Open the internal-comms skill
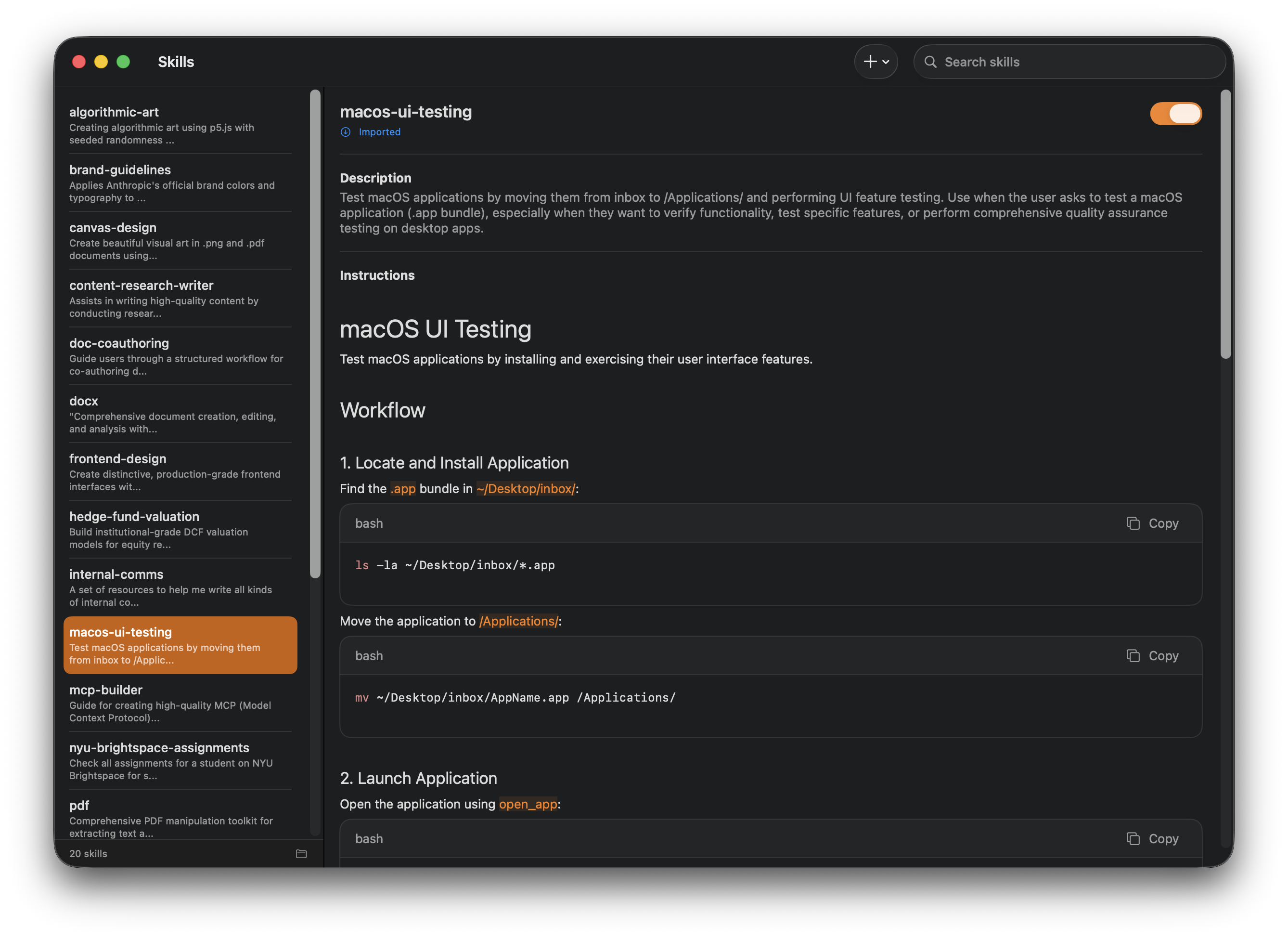The height and width of the screenshot is (939, 1288). coord(170,587)
